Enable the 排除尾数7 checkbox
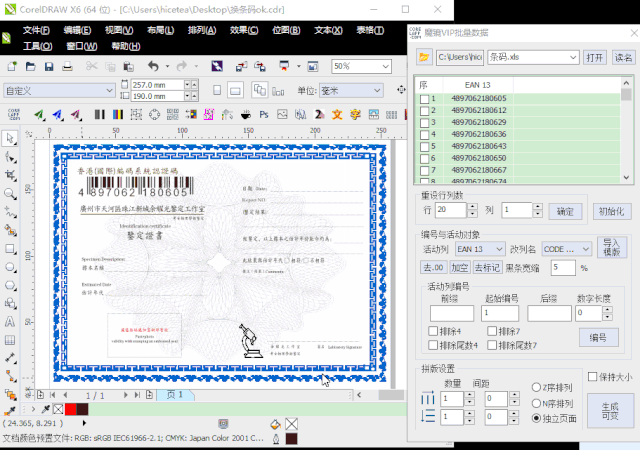Viewport: 640px width, 450px height. [x=492, y=345]
